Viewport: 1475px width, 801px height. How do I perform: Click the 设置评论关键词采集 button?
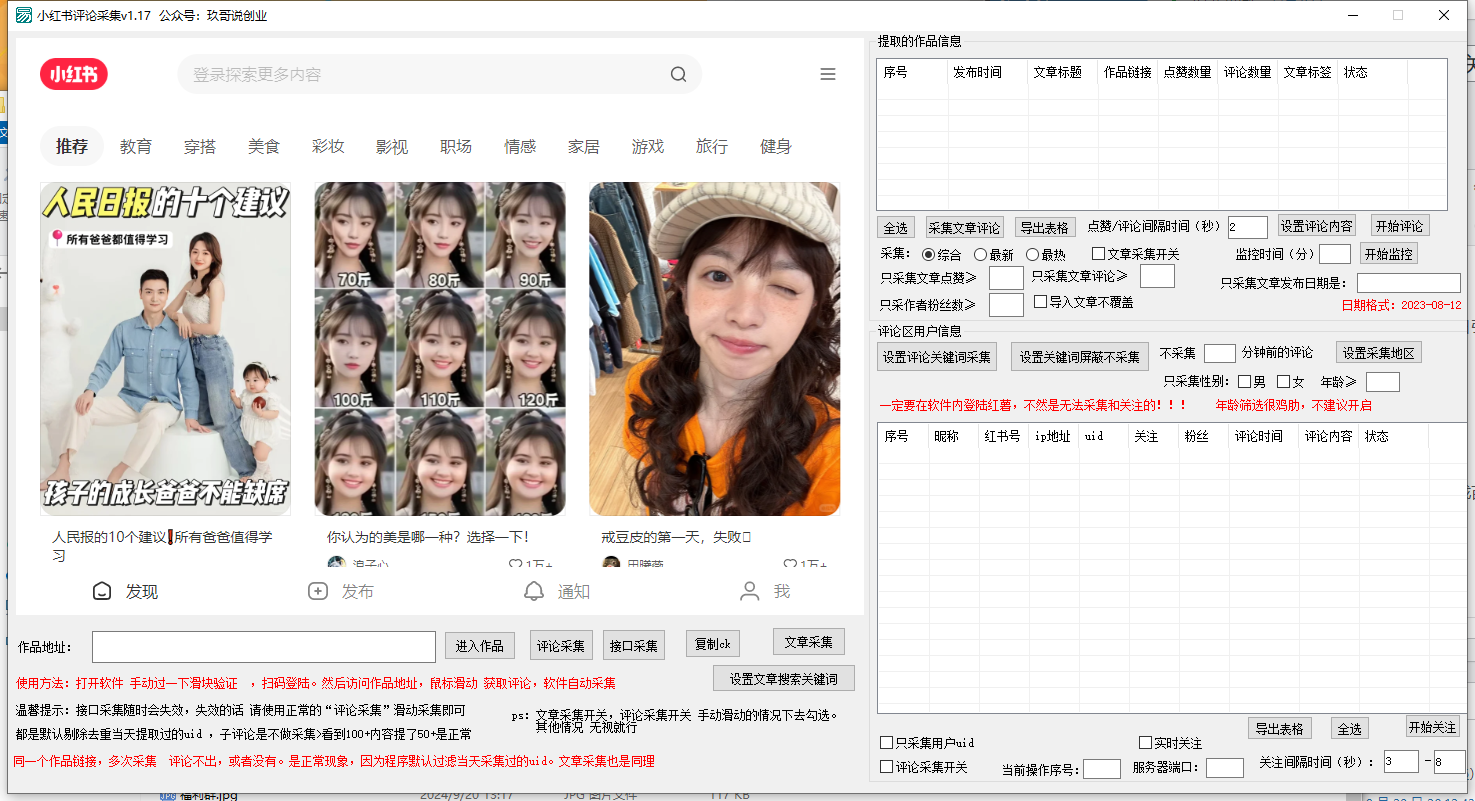[937, 357]
